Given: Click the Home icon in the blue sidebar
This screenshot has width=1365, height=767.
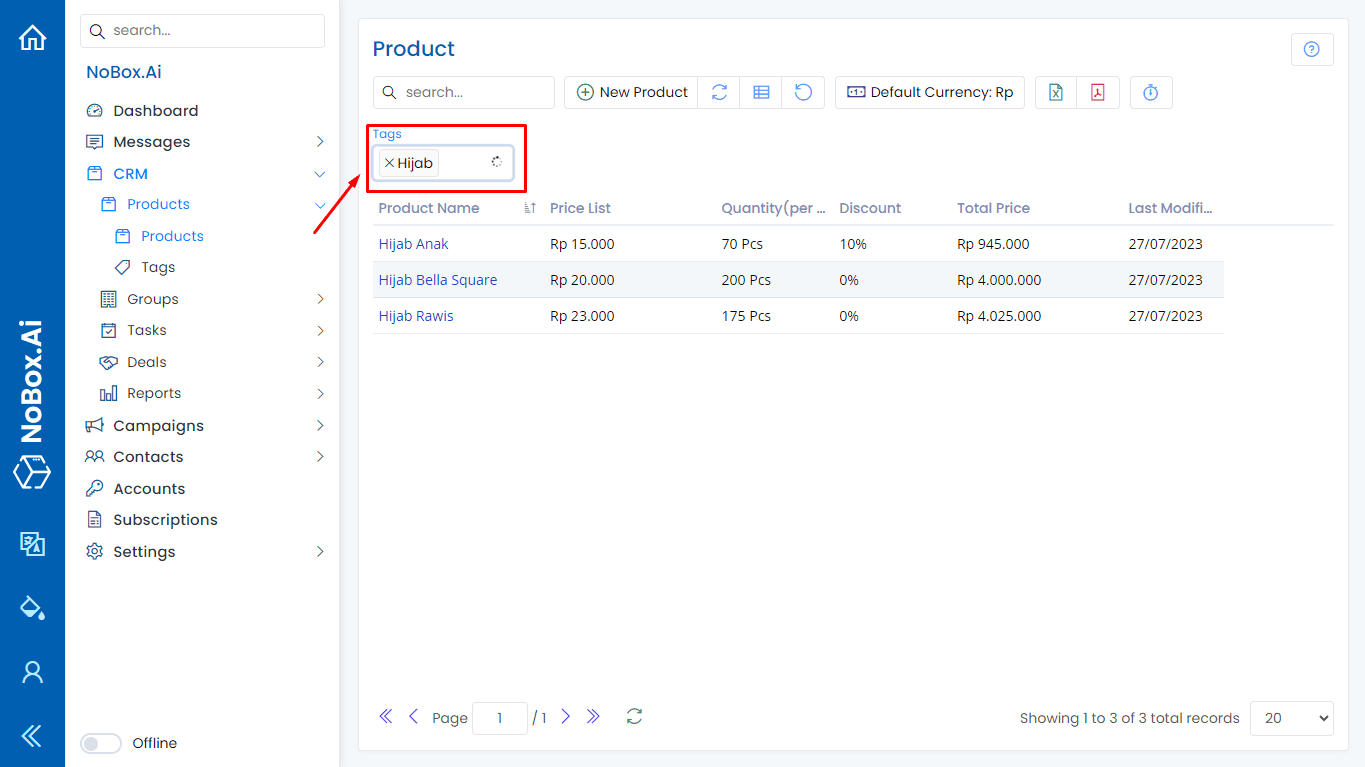Looking at the screenshot, I should click(x=32, y=37).
